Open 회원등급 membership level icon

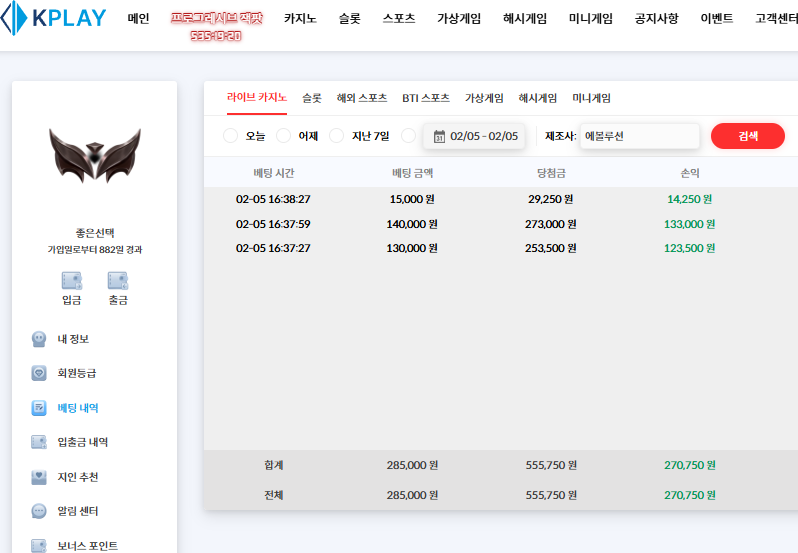click(39, 373)
